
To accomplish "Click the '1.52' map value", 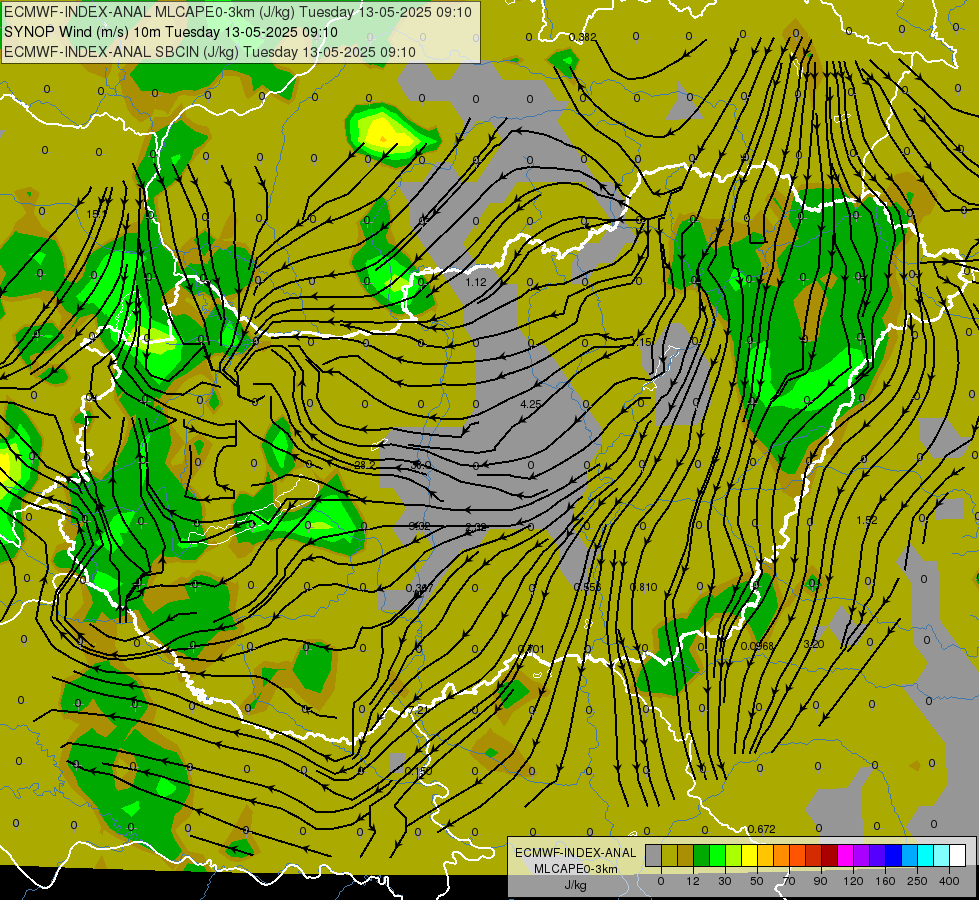I will tap(867, 520).
